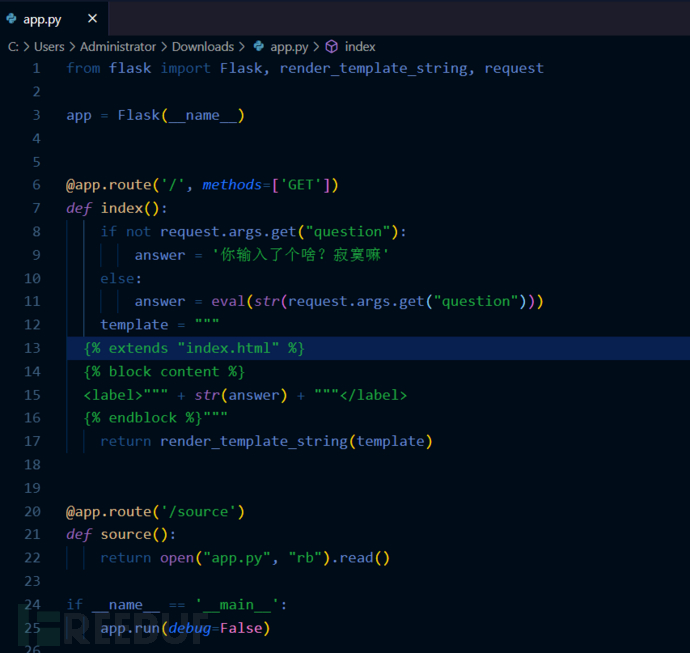Click the cube symbol icon beside index
Screen dimensions: 690x653
pos(332,47)
